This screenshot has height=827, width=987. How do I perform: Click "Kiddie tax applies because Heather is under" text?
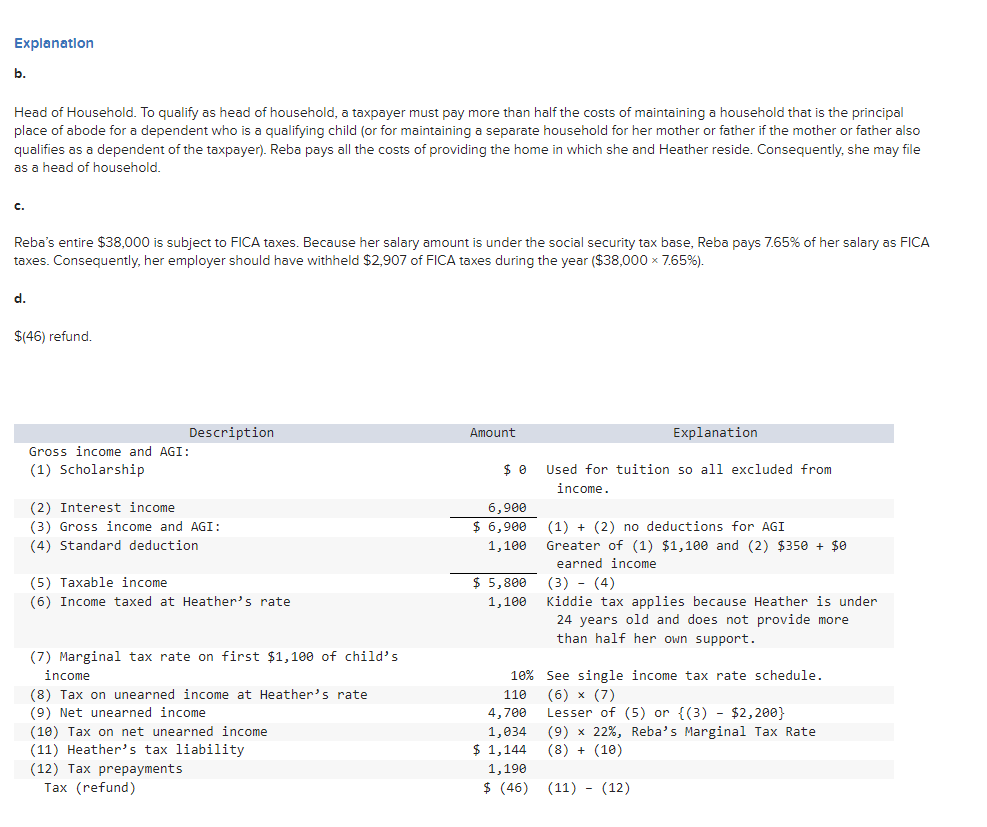pyautogui.click(x=712, y=602)
